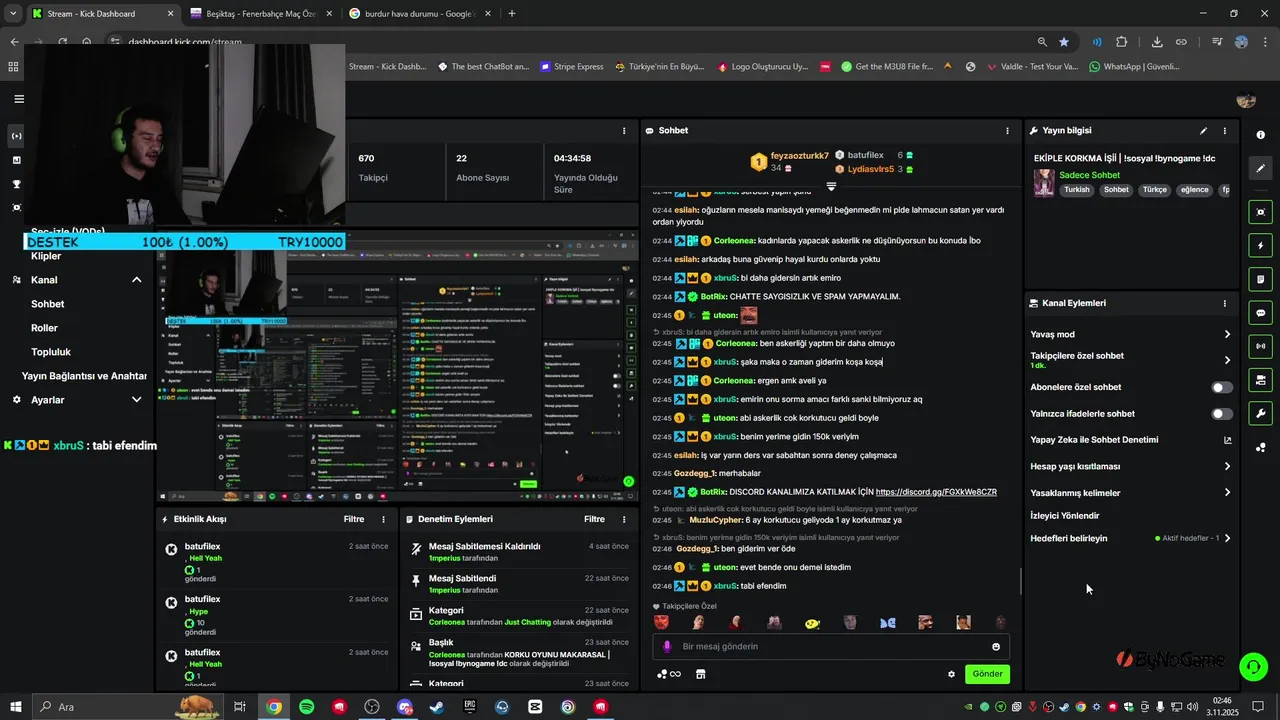Toggle Yalnızca ifadelerle sohbet switch
Screen dimensions: 1280x720
pos(1222,414)
